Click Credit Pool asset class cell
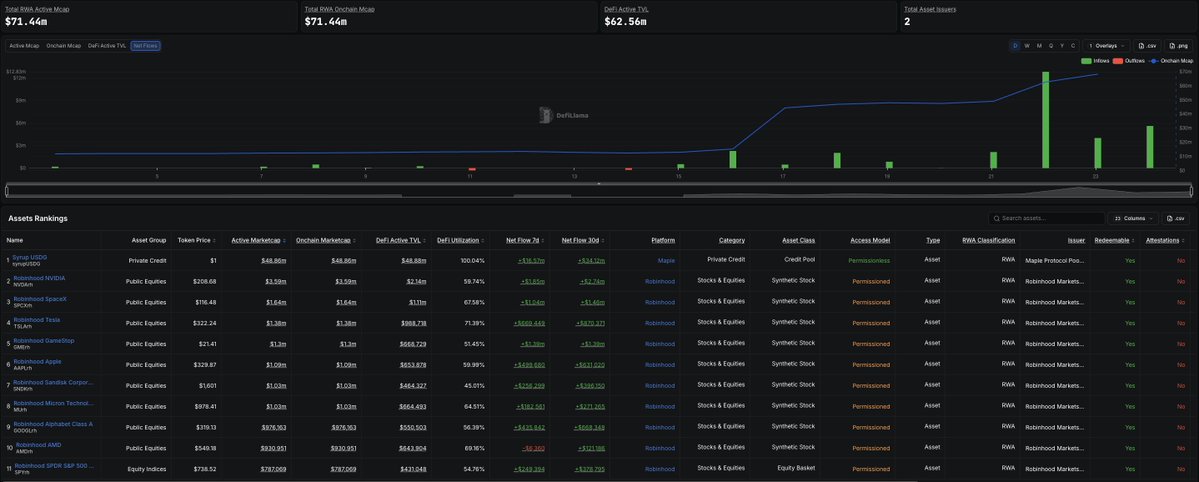 coord(800,259)
